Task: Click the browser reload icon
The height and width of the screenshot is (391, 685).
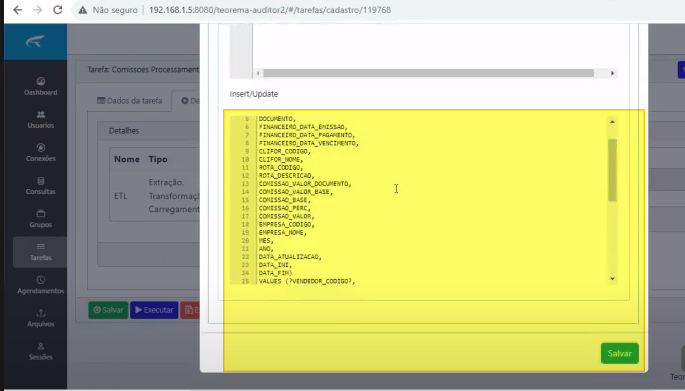Action: pos(58,10)
